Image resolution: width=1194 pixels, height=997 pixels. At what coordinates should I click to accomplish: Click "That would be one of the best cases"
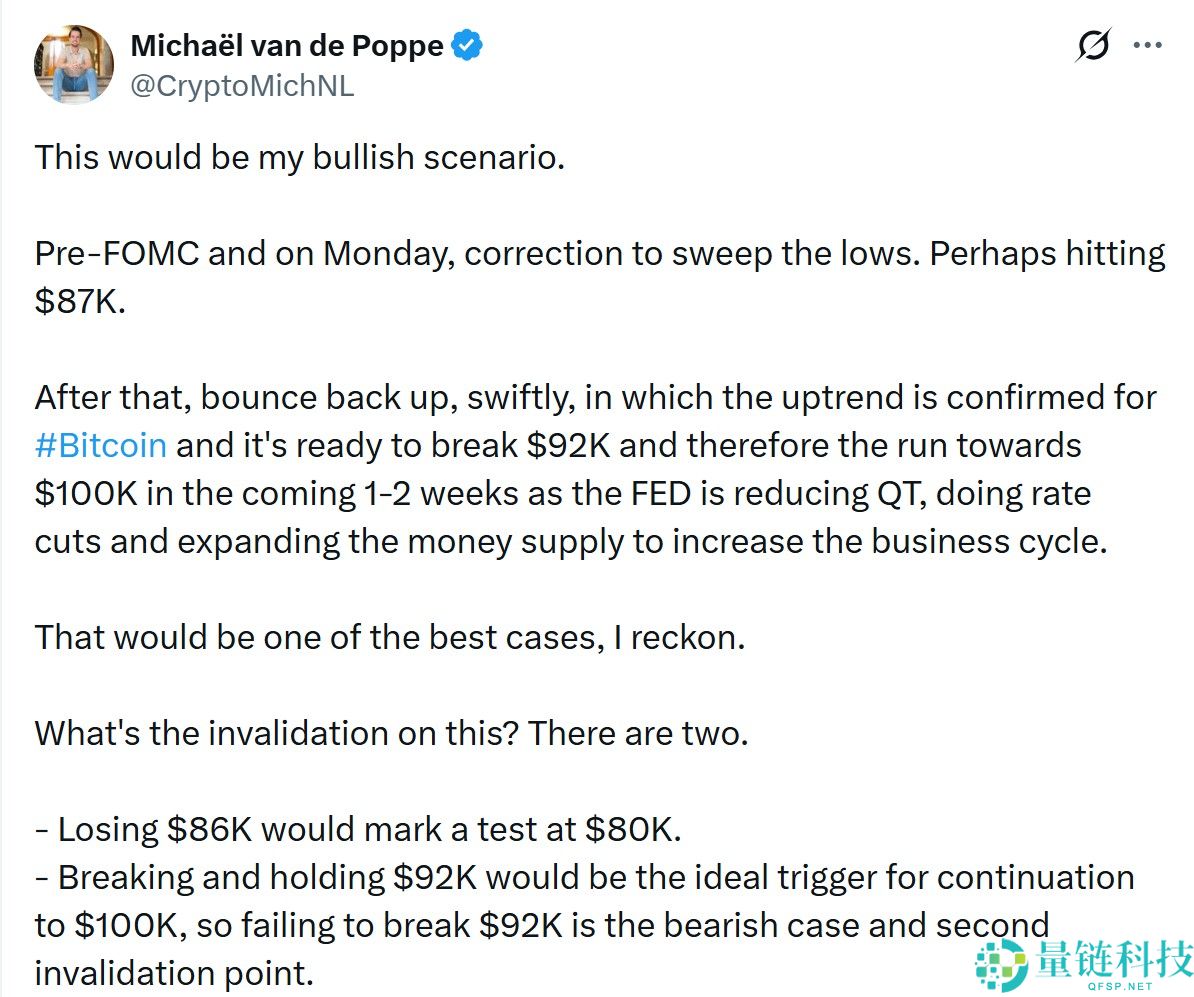pos(390,637)
